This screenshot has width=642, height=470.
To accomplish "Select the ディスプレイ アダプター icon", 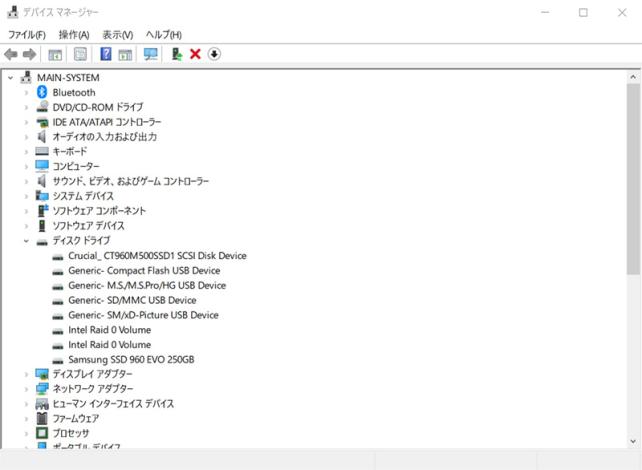I will tap(42, 374).
